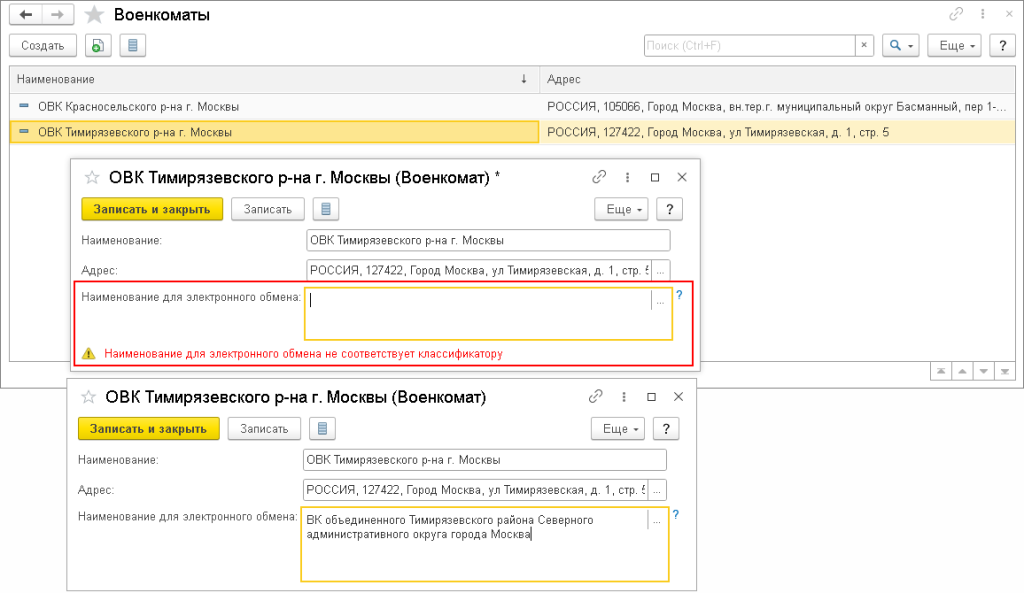Open address picker in lower form Адрес field
This screenshot has width=1024, height=593.
[x=657, y=490]
